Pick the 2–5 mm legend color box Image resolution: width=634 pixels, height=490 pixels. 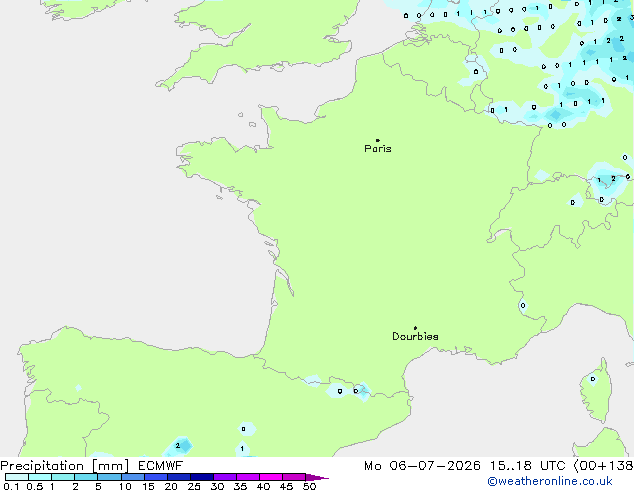(86, 477)
